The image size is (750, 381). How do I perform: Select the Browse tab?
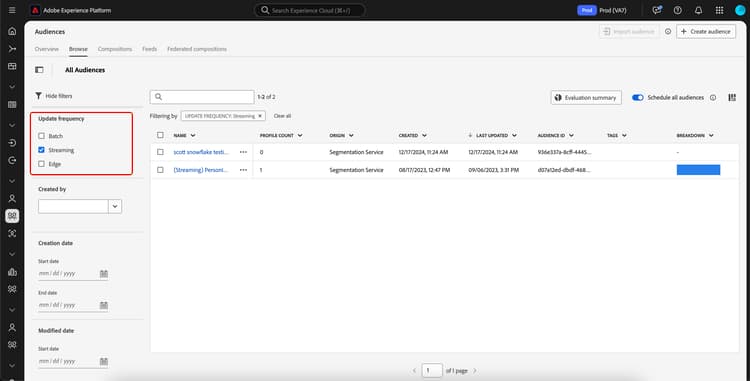[x=78, y=49]
